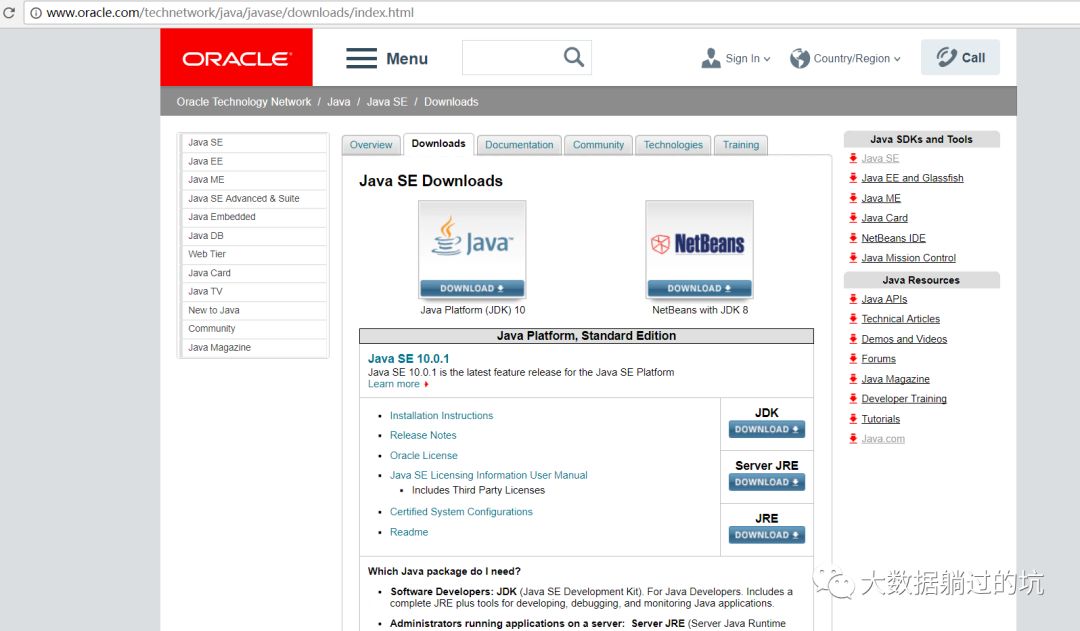This screenshot has height=631, width=1080.
Task: Click the download arrow icon next to Java Mission Control
Action: tap(853, 258)
